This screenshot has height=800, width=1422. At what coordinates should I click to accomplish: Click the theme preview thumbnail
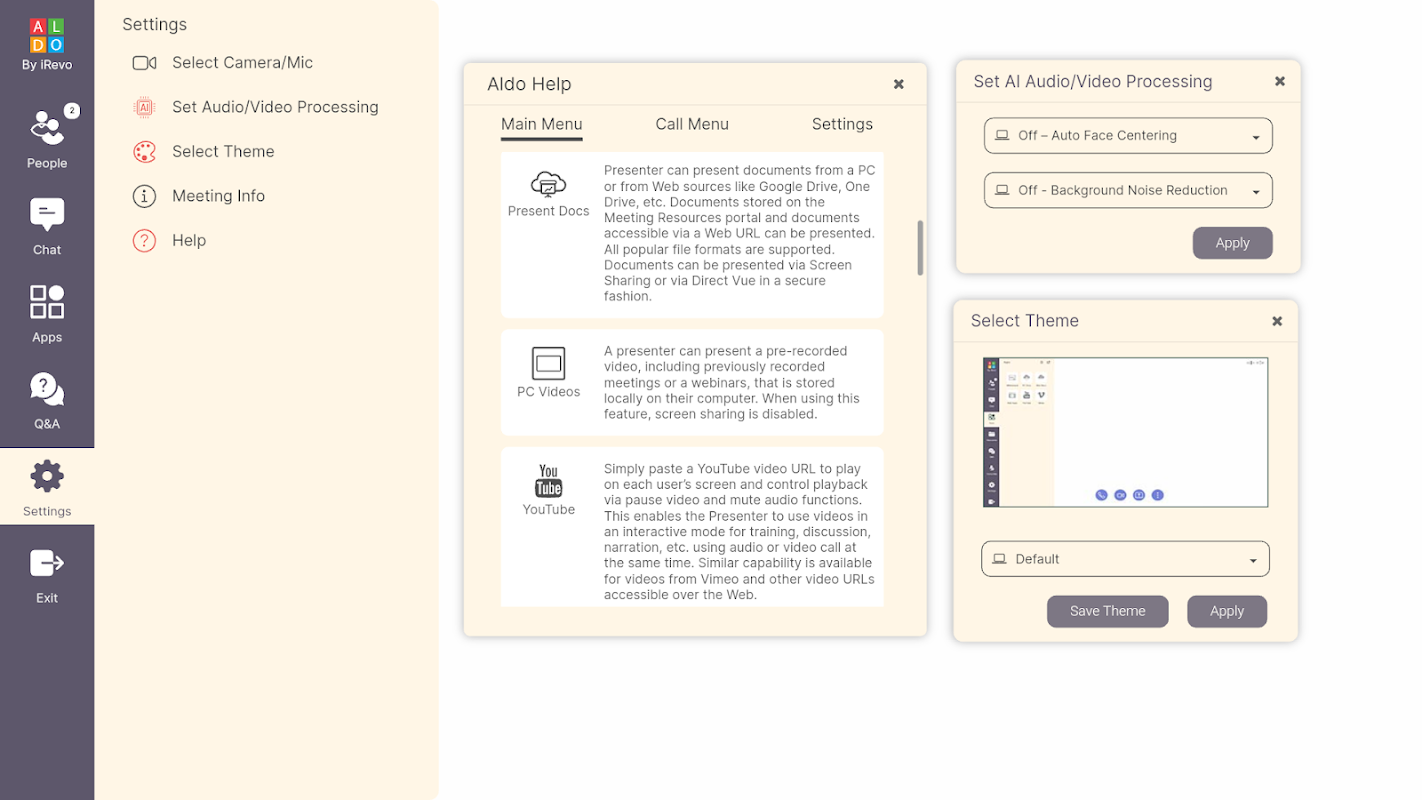click(x=1125, y=432)
